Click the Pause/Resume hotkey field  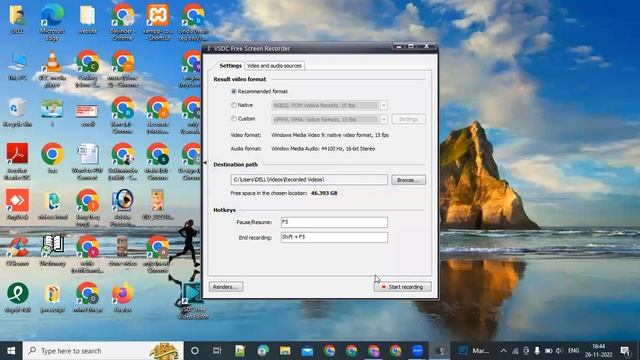click(x=334, y=222)
